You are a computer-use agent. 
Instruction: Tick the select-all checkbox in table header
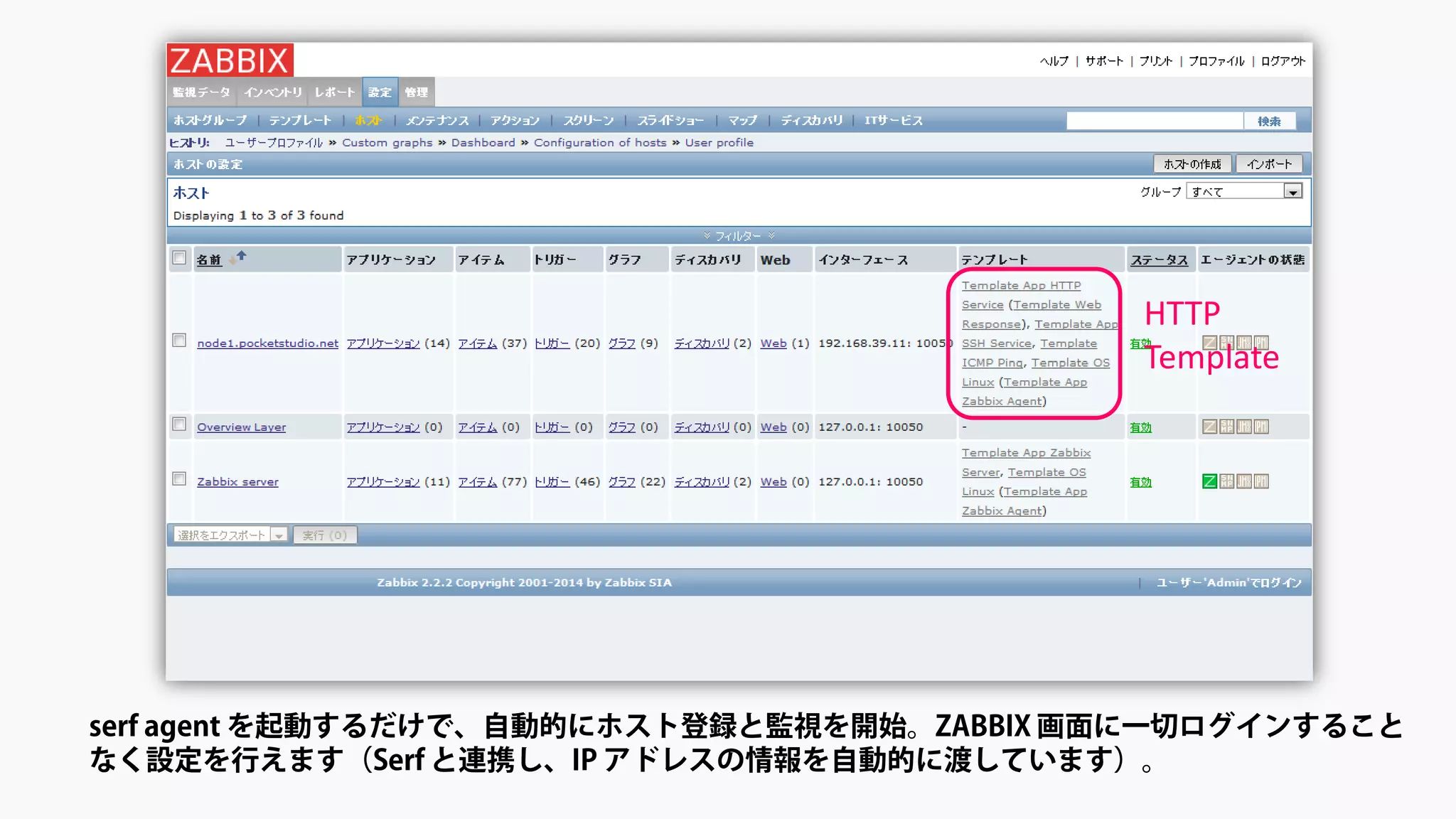pyautogui.click(x=179, y=257)
